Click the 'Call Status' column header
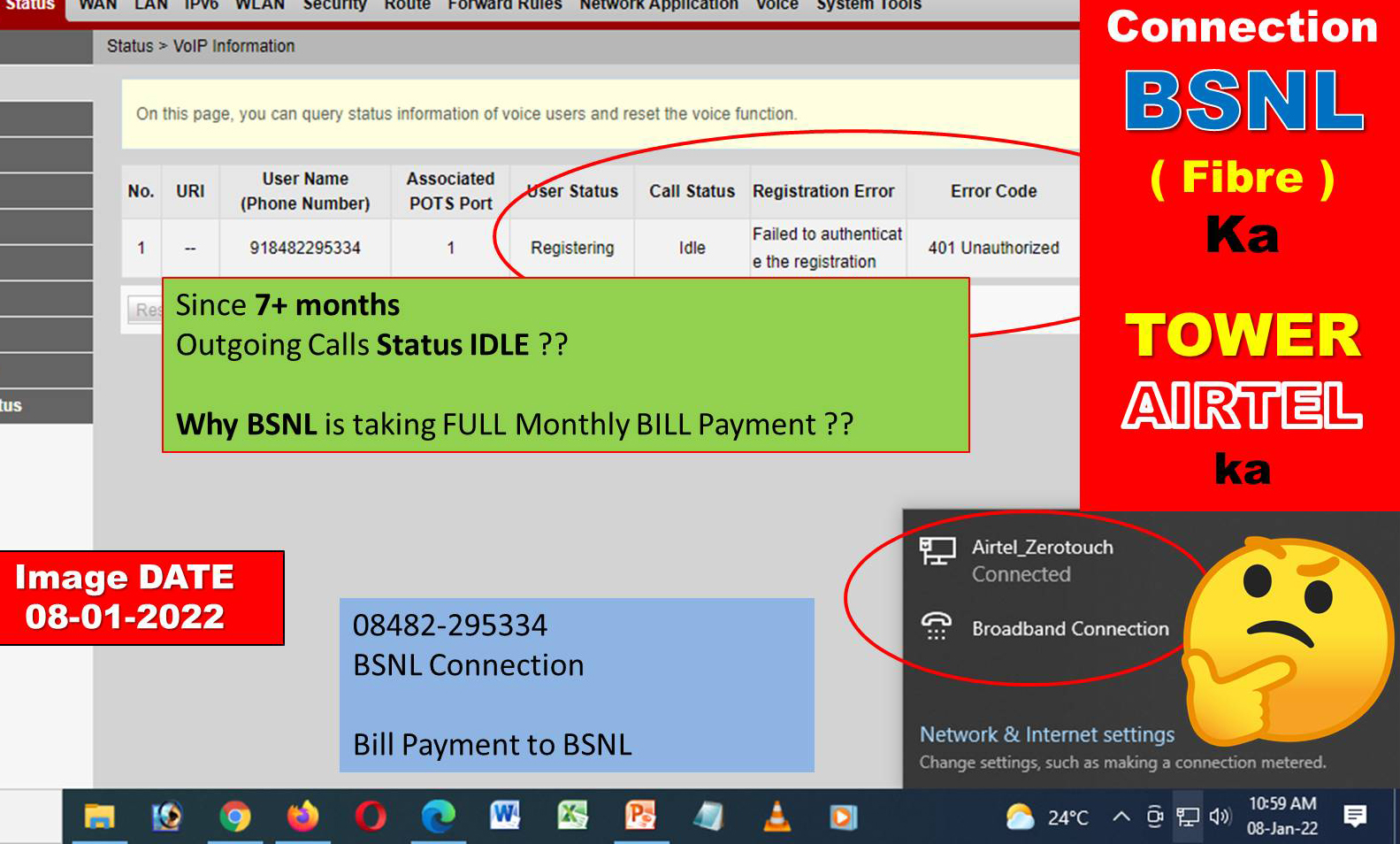 click(692, 191)
